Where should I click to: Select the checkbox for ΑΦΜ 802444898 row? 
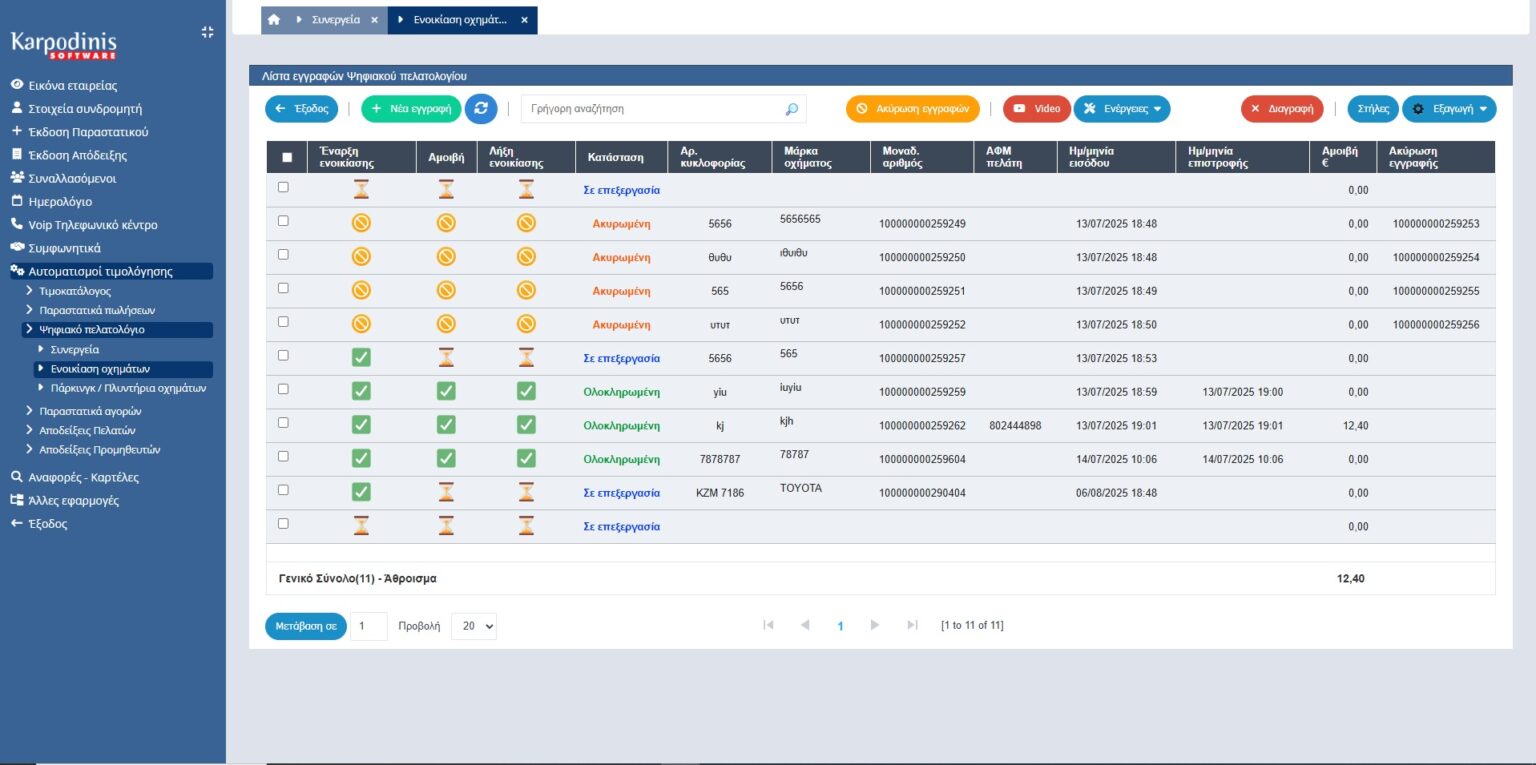(283, 423)
